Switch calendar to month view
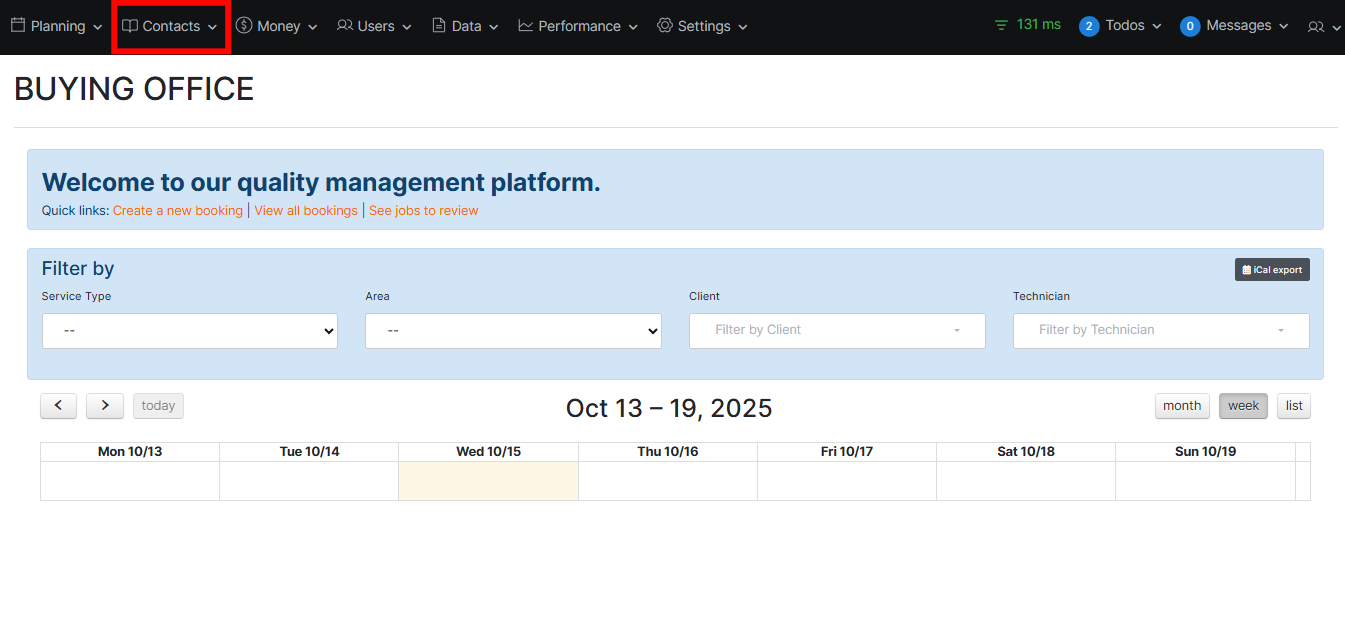The height and width of the screenshot is (629, 1345). coord(1182,406)
